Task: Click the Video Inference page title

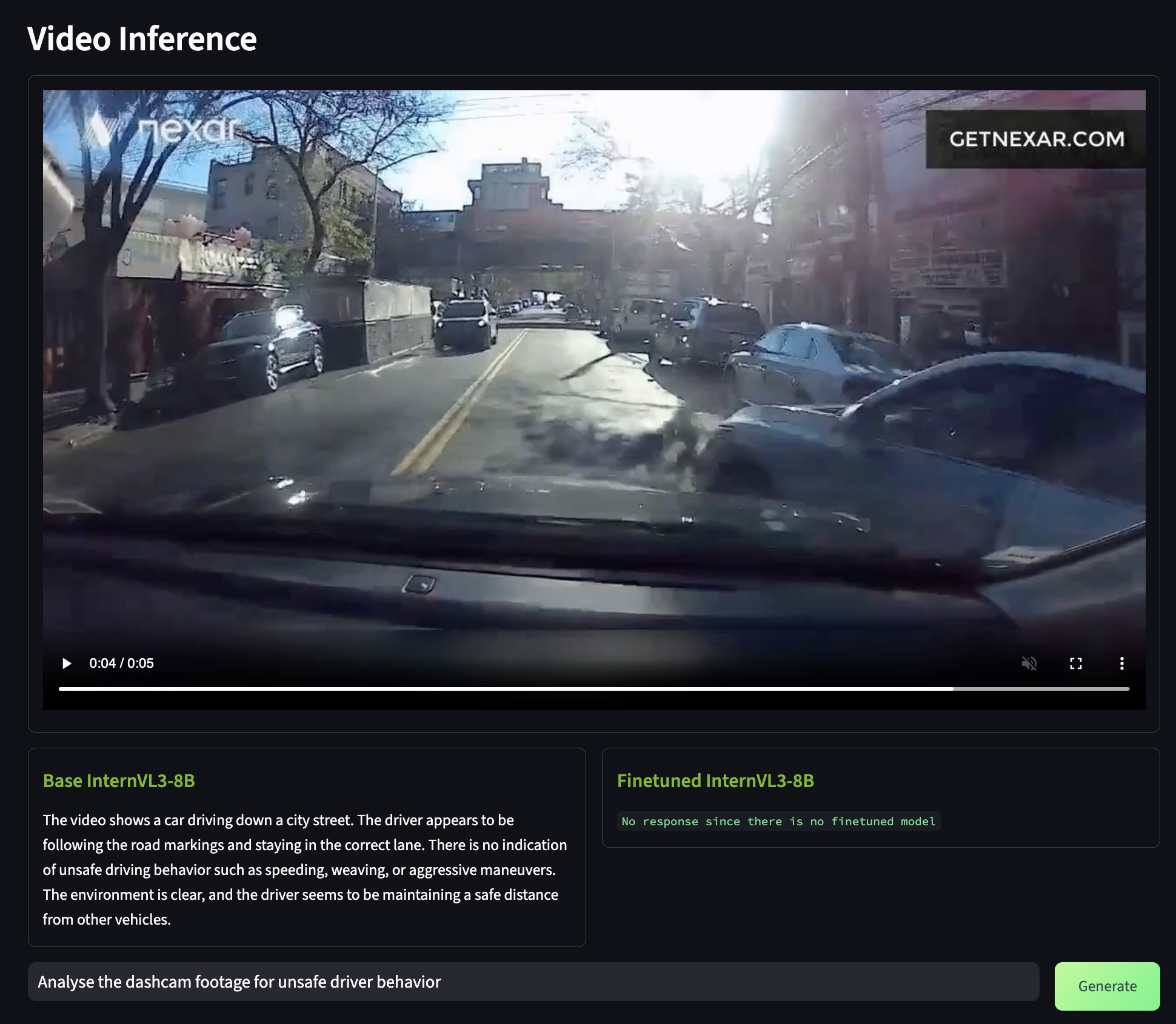Action: [142, 38]
